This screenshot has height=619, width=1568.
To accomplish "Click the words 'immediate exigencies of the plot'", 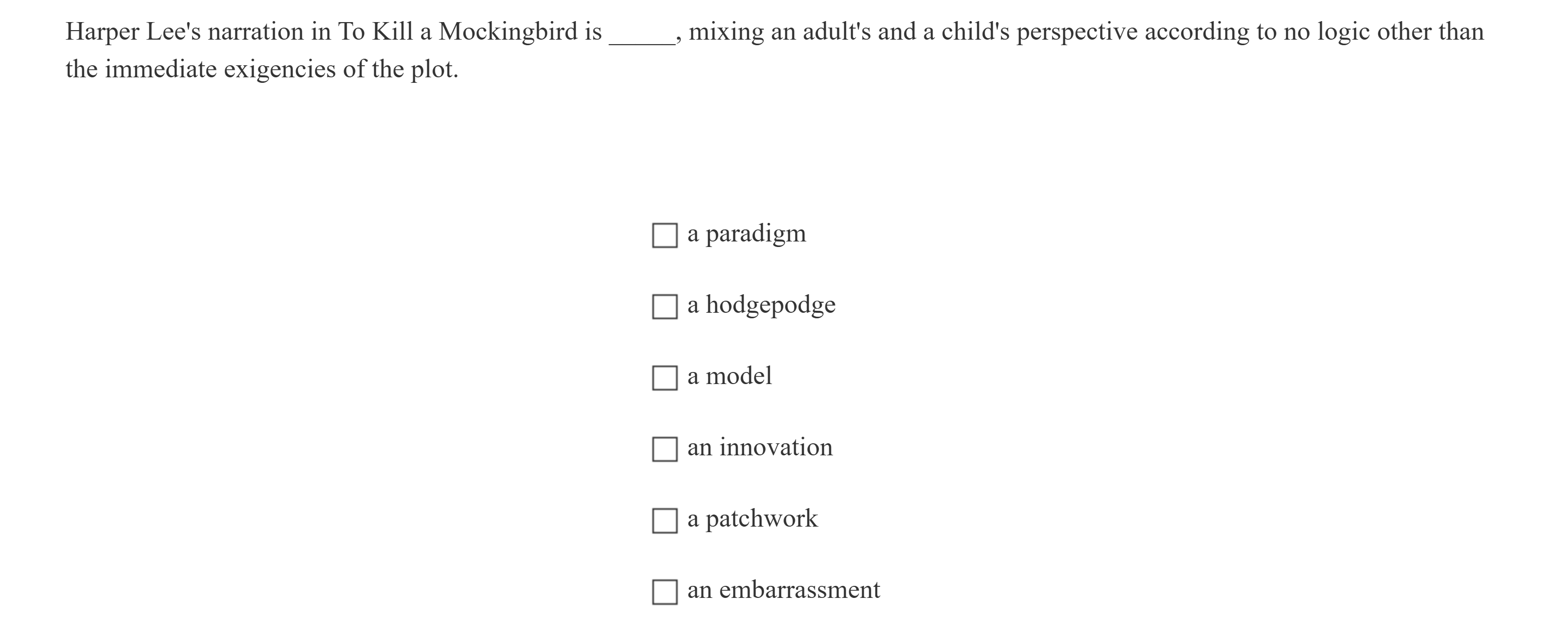I will (x=280, y=69).
